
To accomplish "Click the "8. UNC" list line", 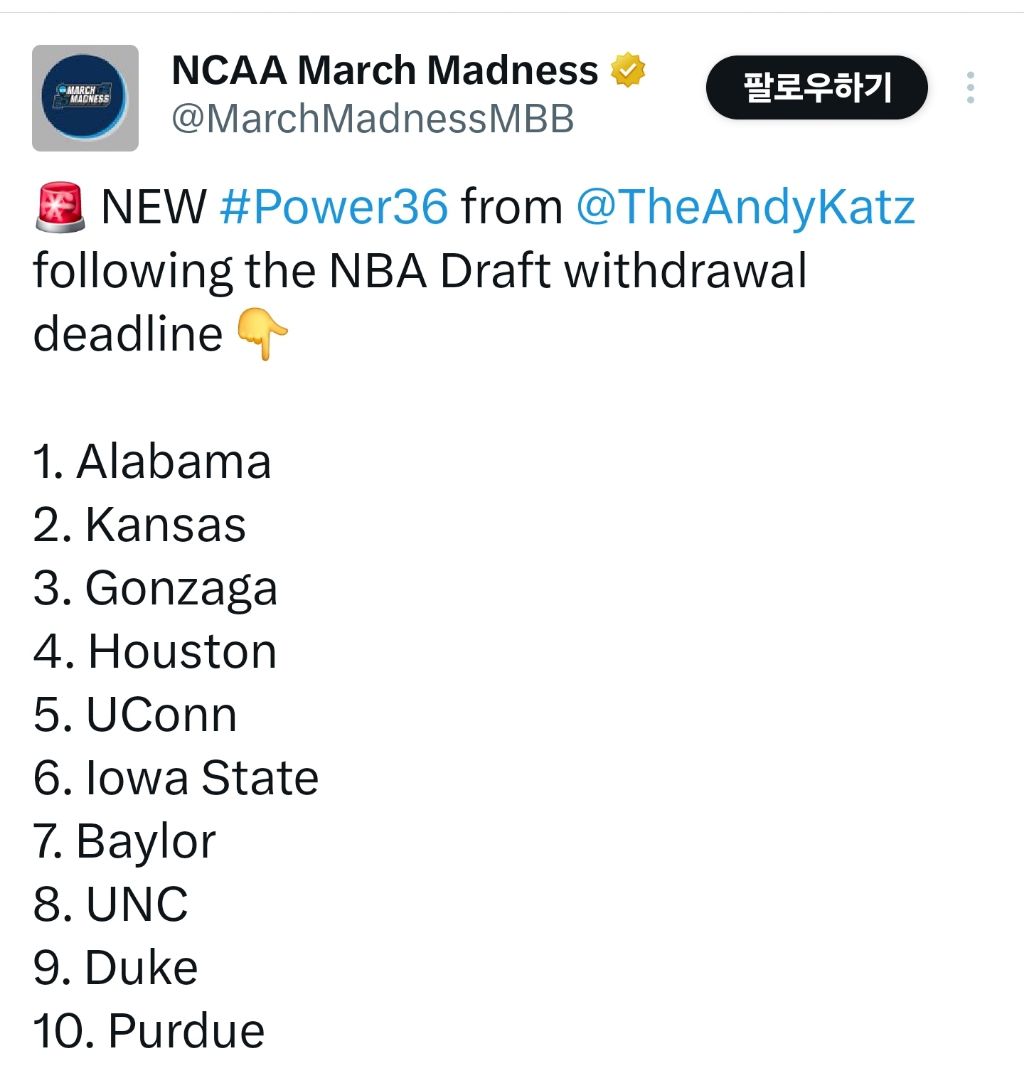I will (x=111, y=904).
